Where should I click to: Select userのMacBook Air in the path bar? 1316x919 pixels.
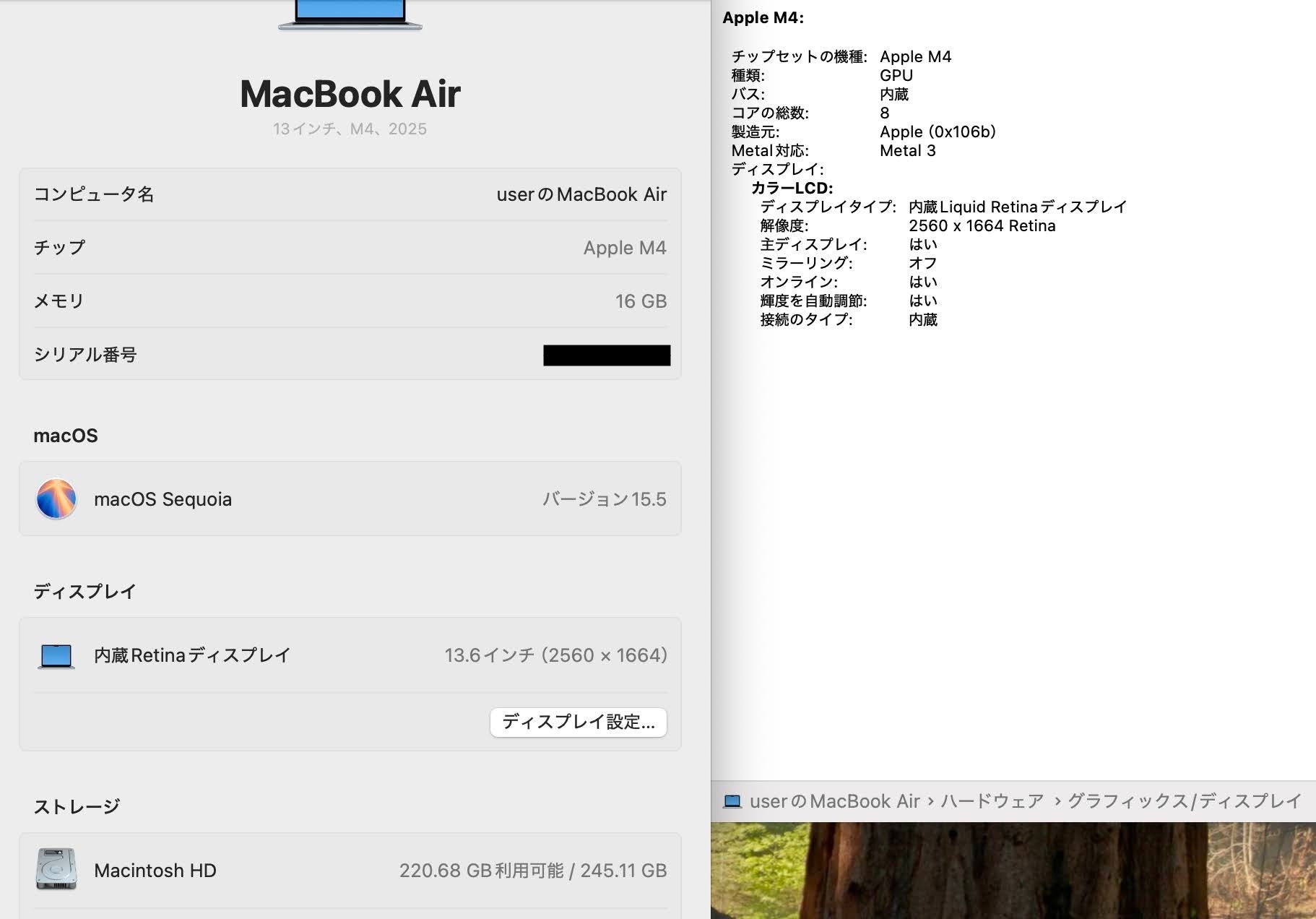pyautogui.click(x=834, y=801)
